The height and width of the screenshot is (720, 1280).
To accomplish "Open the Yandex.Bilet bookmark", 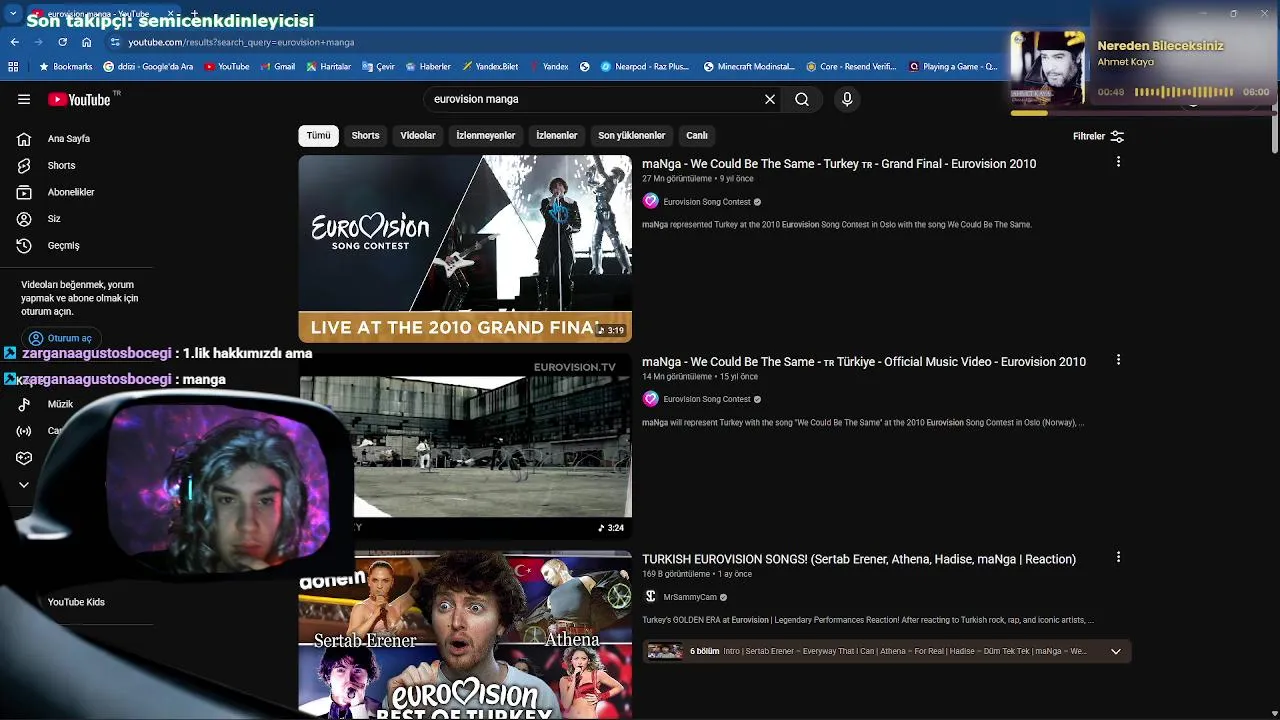I will tap(489, 67).
